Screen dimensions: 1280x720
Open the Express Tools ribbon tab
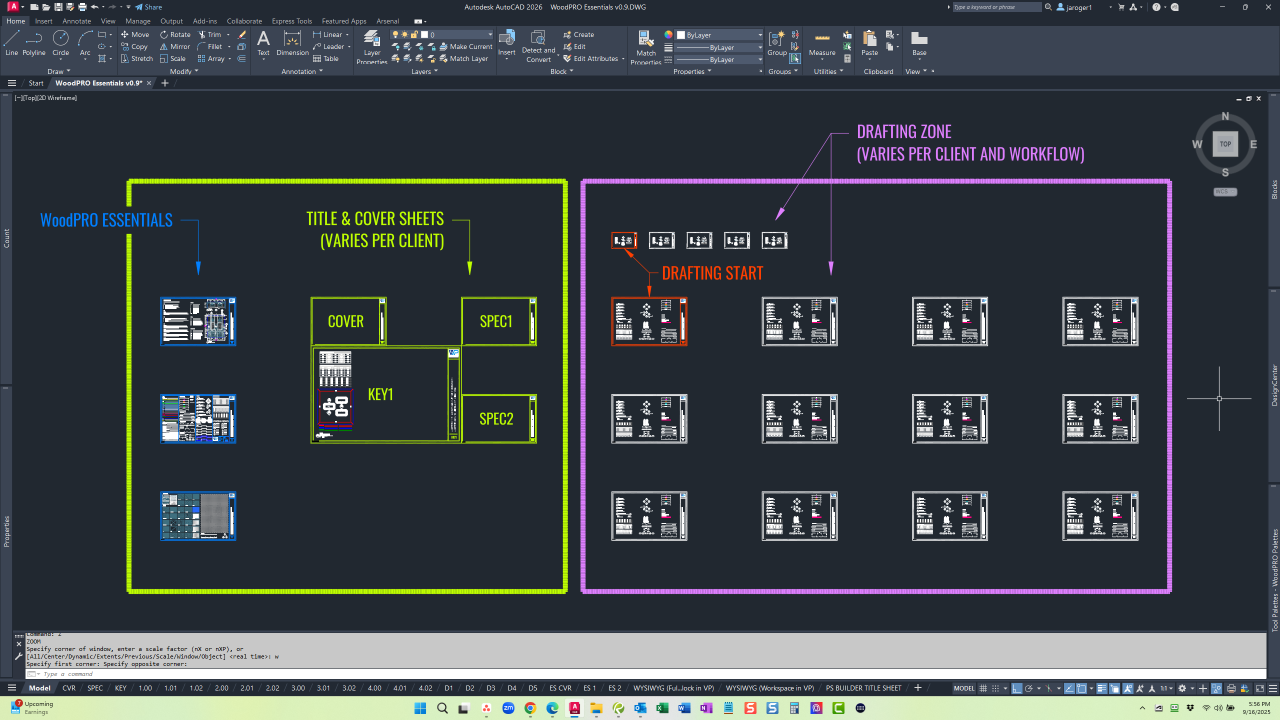[x=292, y=20]
